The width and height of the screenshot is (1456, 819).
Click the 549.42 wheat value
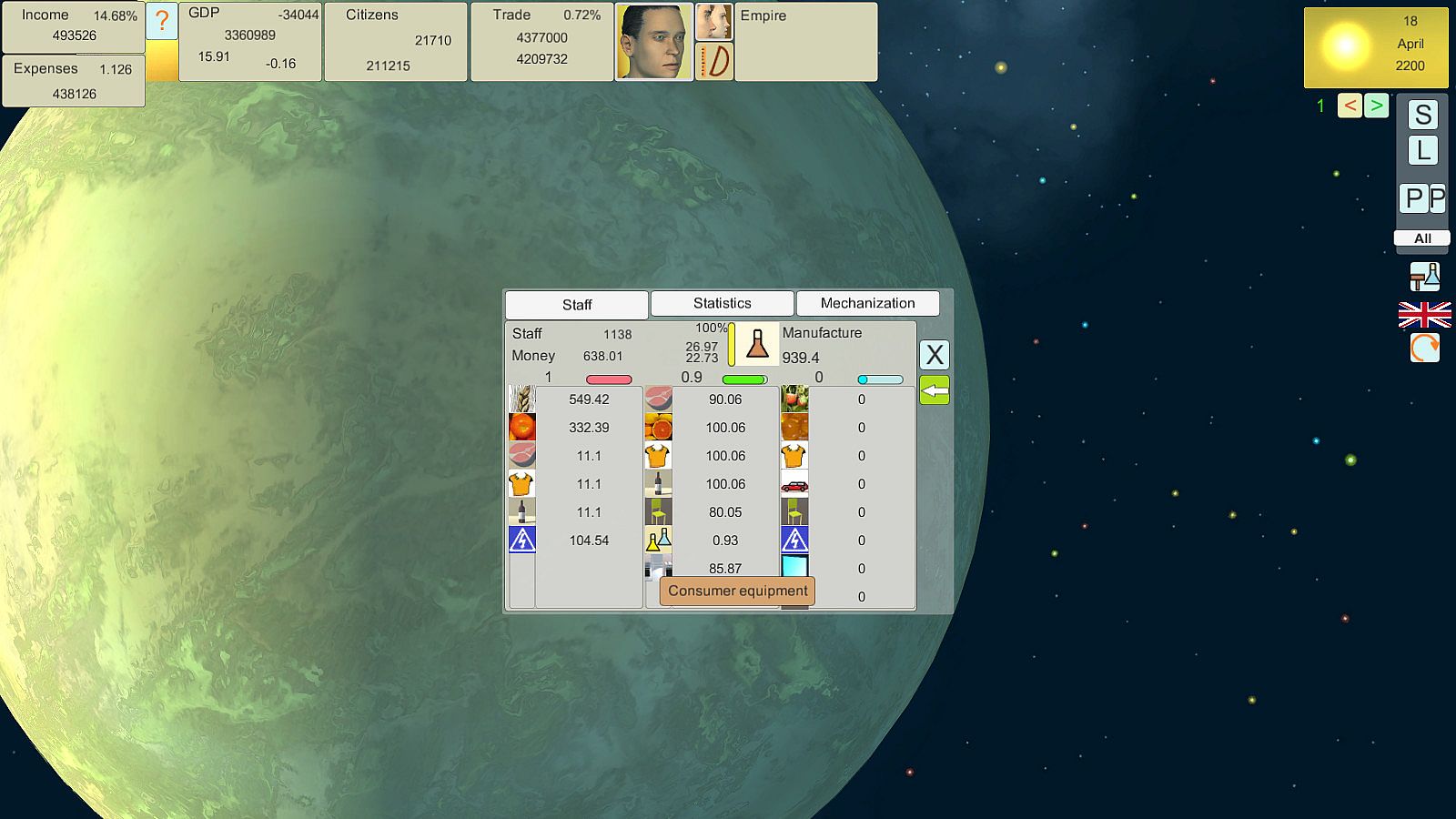(589, 399)
